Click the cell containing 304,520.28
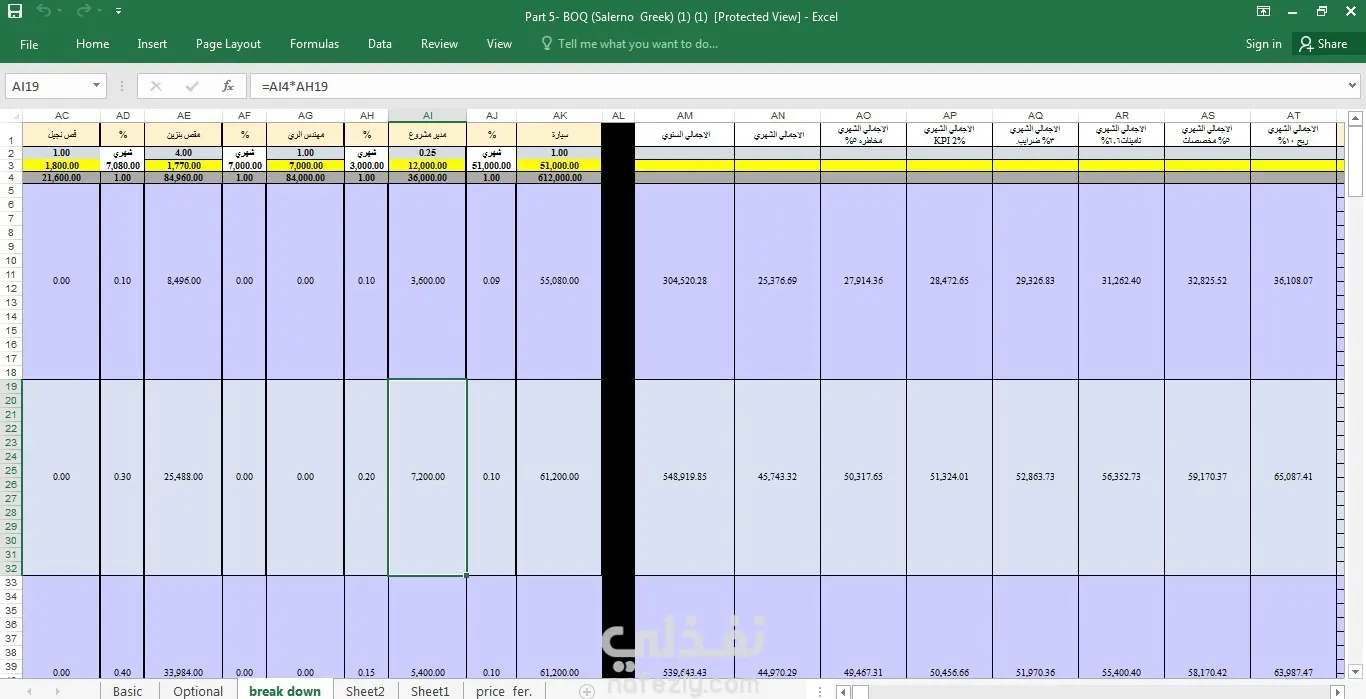Screen dimensions: 1366x699 (x=684, y=281)
